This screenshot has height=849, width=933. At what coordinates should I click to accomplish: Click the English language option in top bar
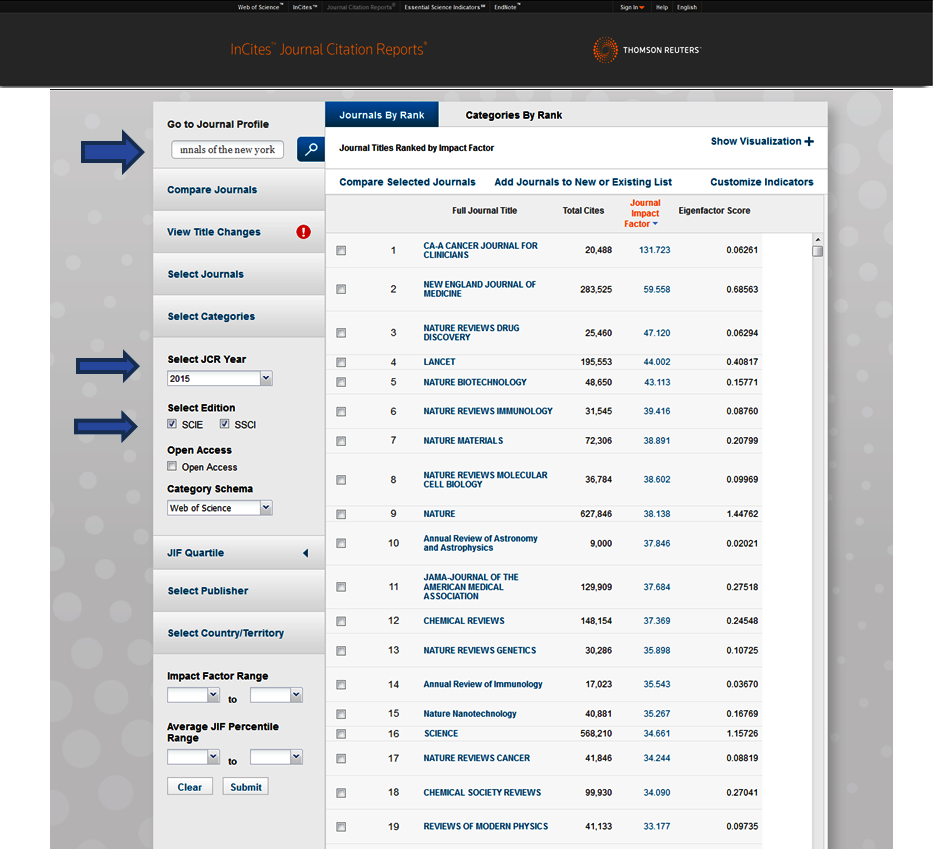coord(687,7)
